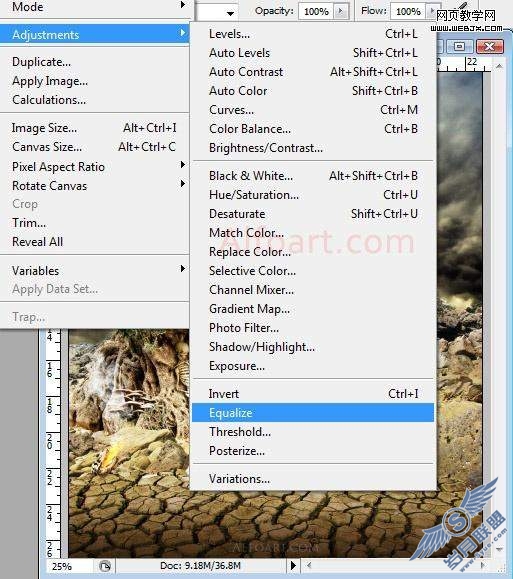Click the vertical scrollbar up arrow
513x579 pixels.
pyautogui.click(x=499, y=66)
